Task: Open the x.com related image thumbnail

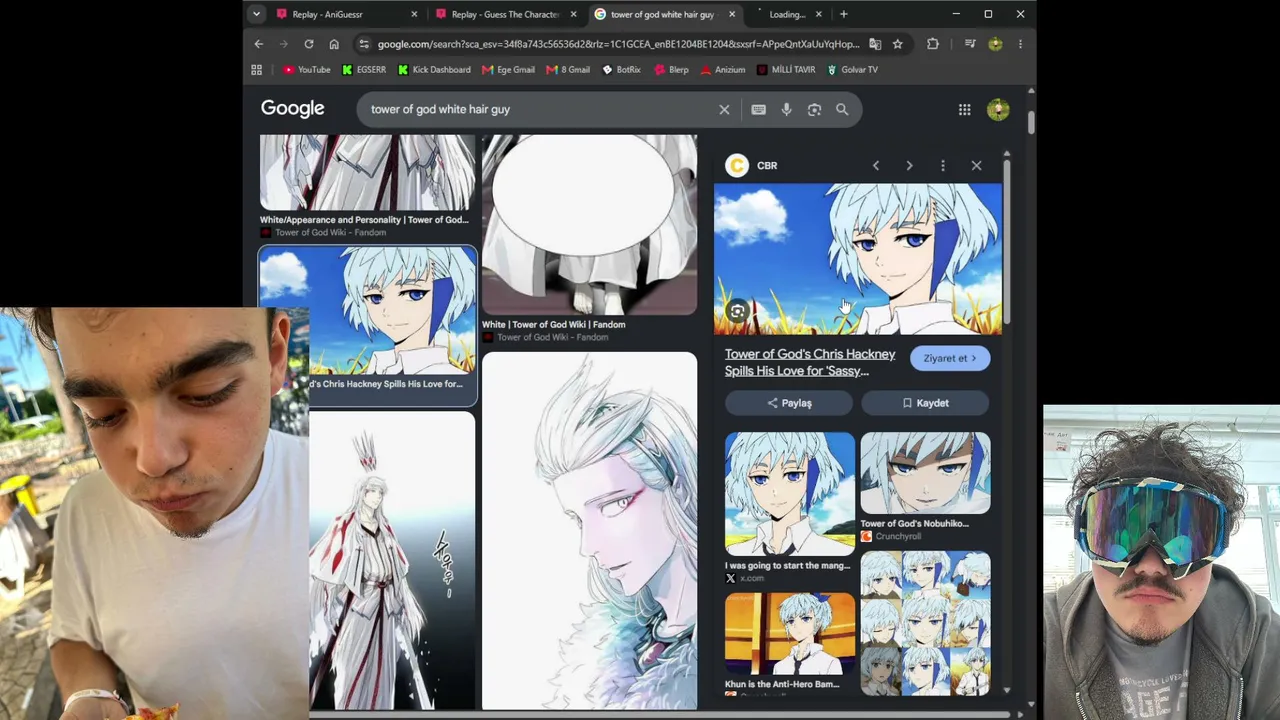Action: pos(790,494)
